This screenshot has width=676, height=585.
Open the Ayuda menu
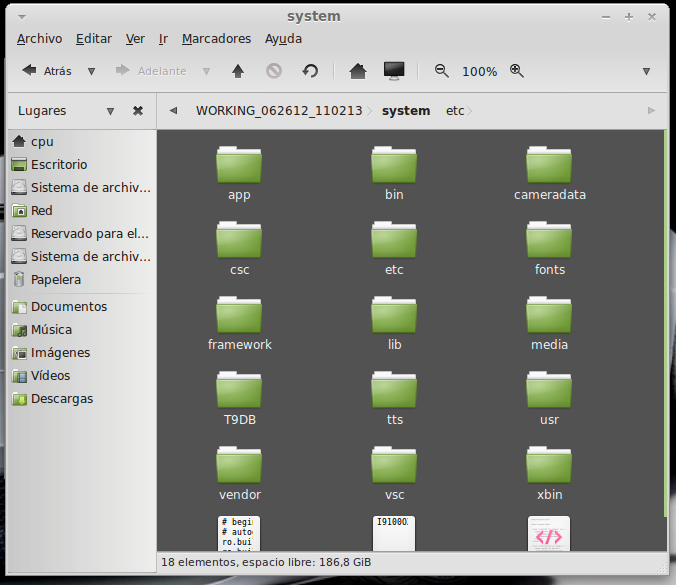click(283, 39)
